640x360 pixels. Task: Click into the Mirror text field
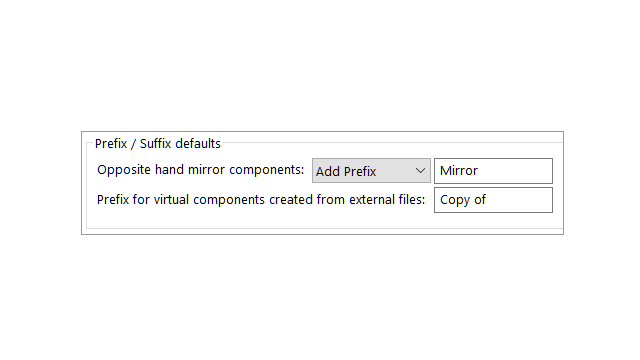click(x=493, y=171)
